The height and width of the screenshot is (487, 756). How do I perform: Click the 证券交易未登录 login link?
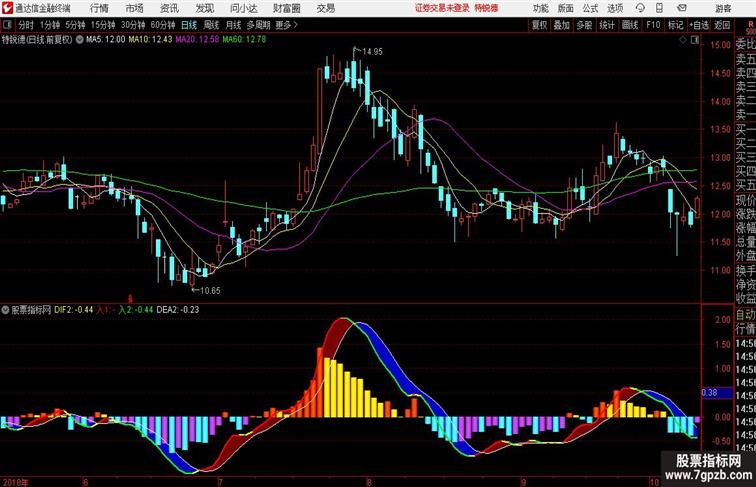point(442,8)
